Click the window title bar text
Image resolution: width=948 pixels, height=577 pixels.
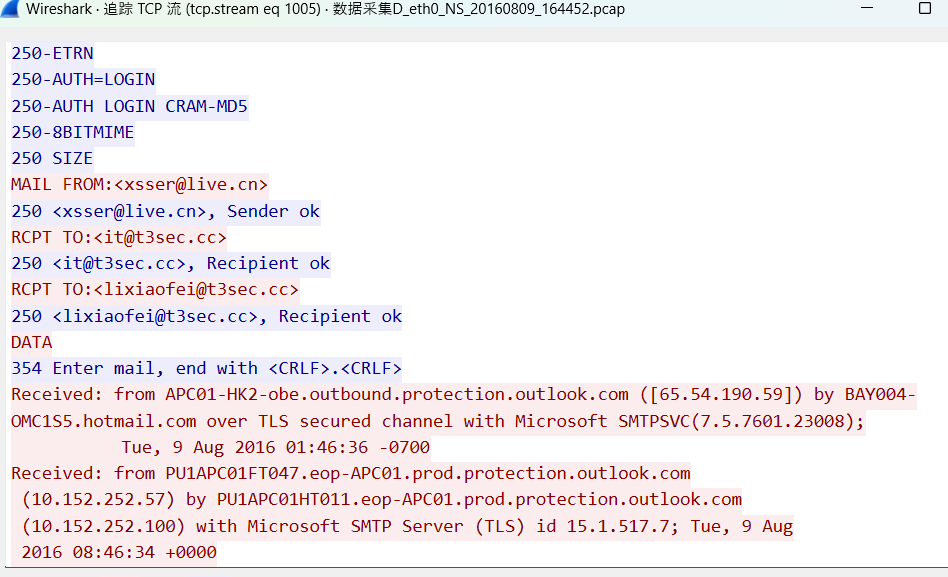click(325, 9)
